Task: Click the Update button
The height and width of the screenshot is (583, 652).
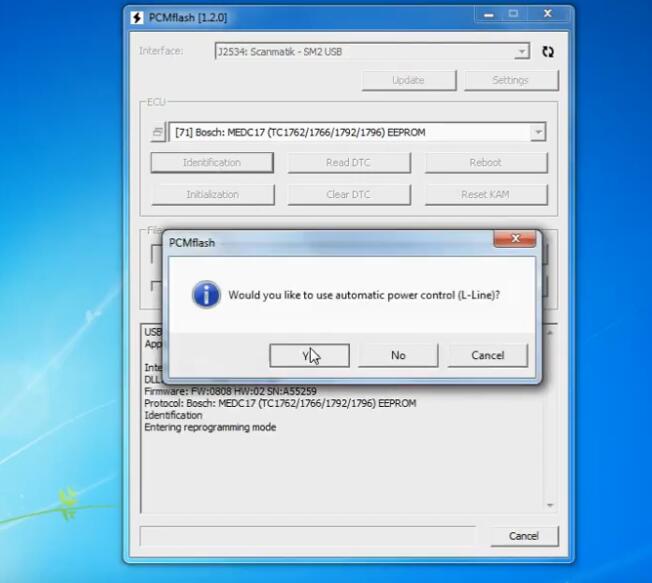Action: coord(409,80)
